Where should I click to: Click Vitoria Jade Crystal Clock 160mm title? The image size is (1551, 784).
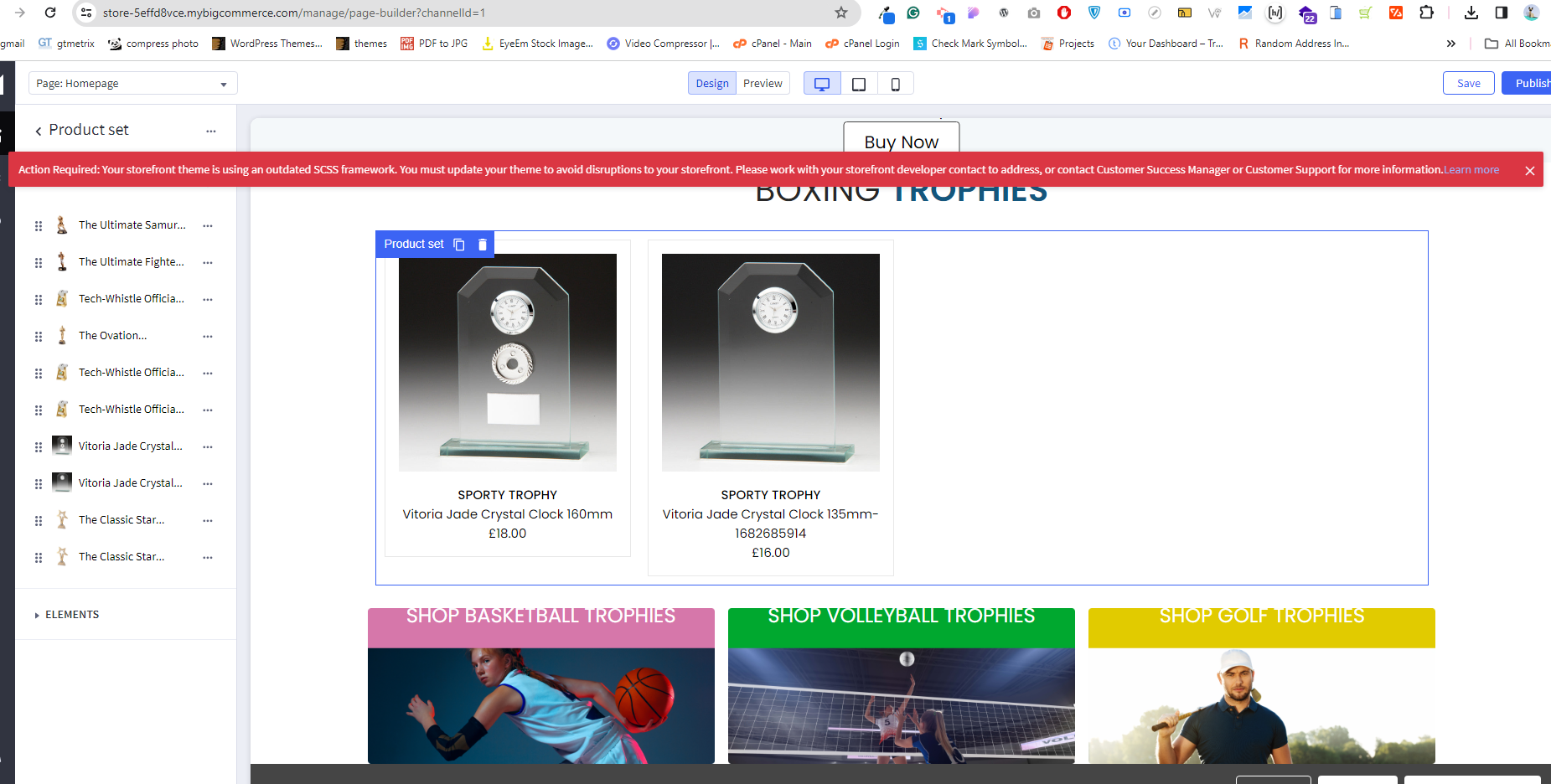[508, 514]
